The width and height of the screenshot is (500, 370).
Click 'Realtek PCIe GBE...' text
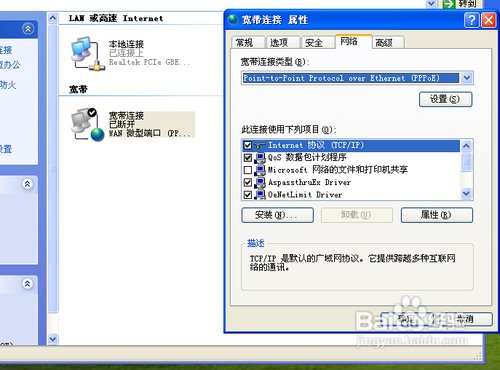click(x=149, y=62)
